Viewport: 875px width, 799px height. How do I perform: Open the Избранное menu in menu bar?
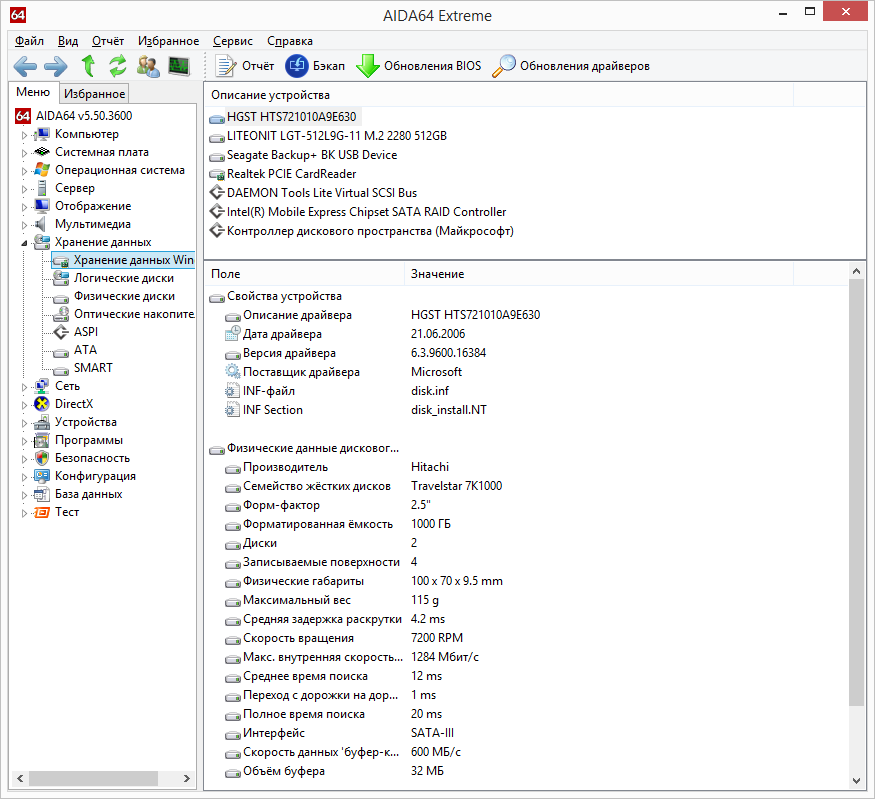click(x=169, y=41)
